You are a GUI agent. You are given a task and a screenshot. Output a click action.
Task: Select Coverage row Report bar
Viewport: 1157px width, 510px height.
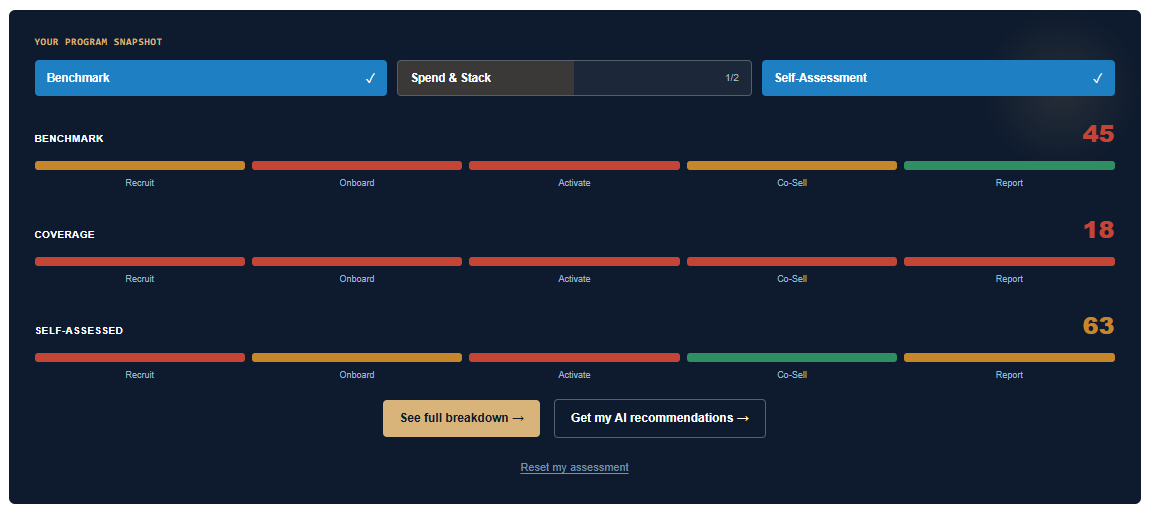1009,261
